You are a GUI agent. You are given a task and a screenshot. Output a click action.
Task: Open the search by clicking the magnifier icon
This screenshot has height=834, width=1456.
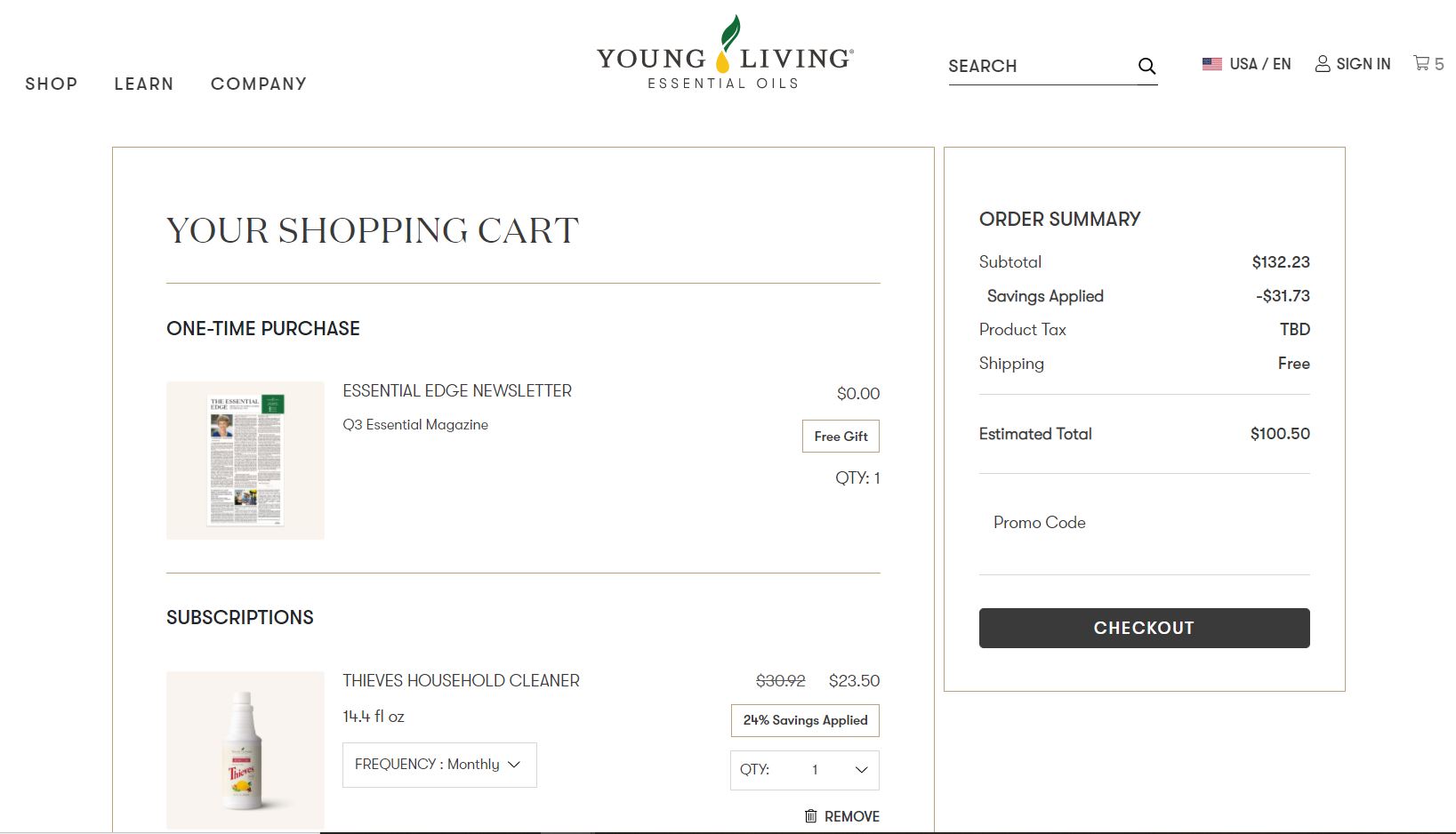[x=1146, y=66]
